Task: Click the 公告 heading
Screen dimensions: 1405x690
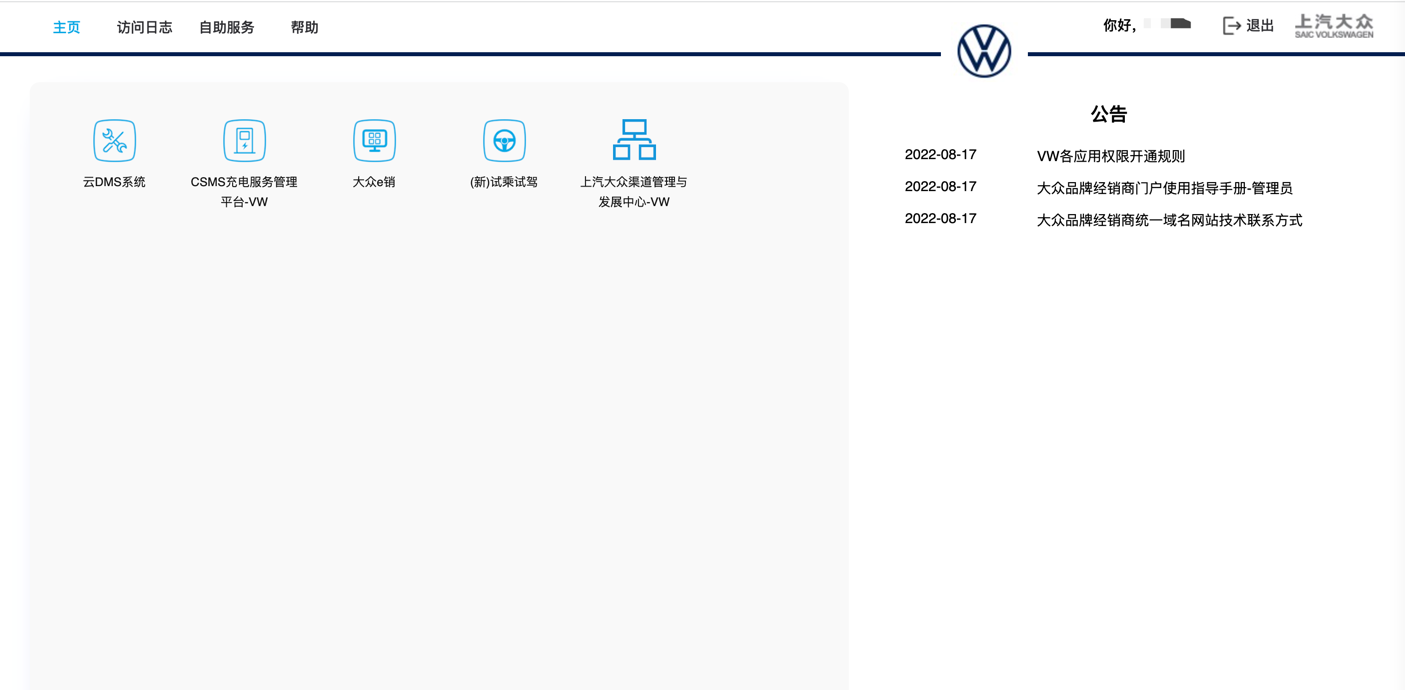Action: tap(1109, 114)
